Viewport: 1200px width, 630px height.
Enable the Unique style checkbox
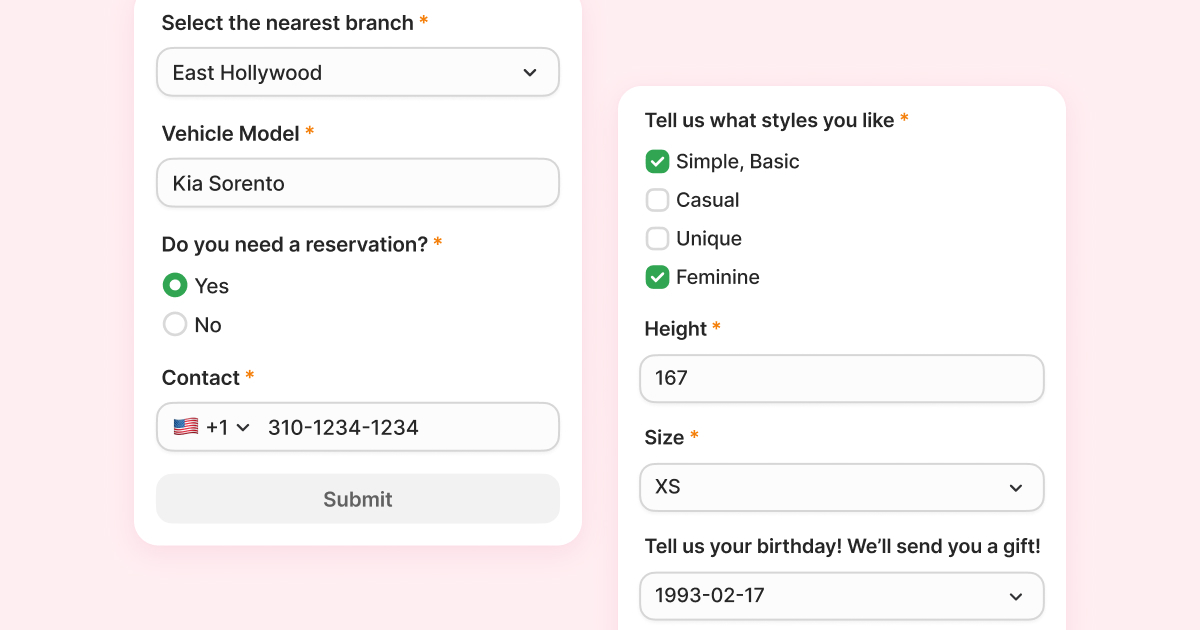point(657,239)
